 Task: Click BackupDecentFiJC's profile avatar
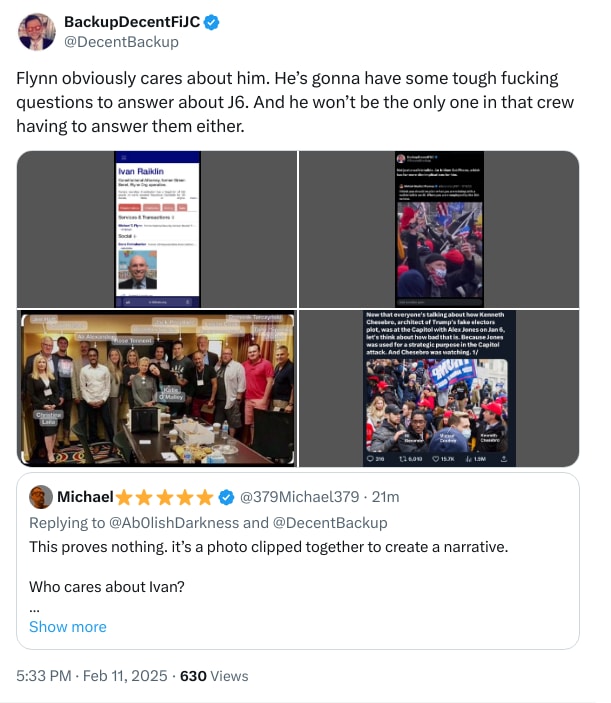[37, 32]
